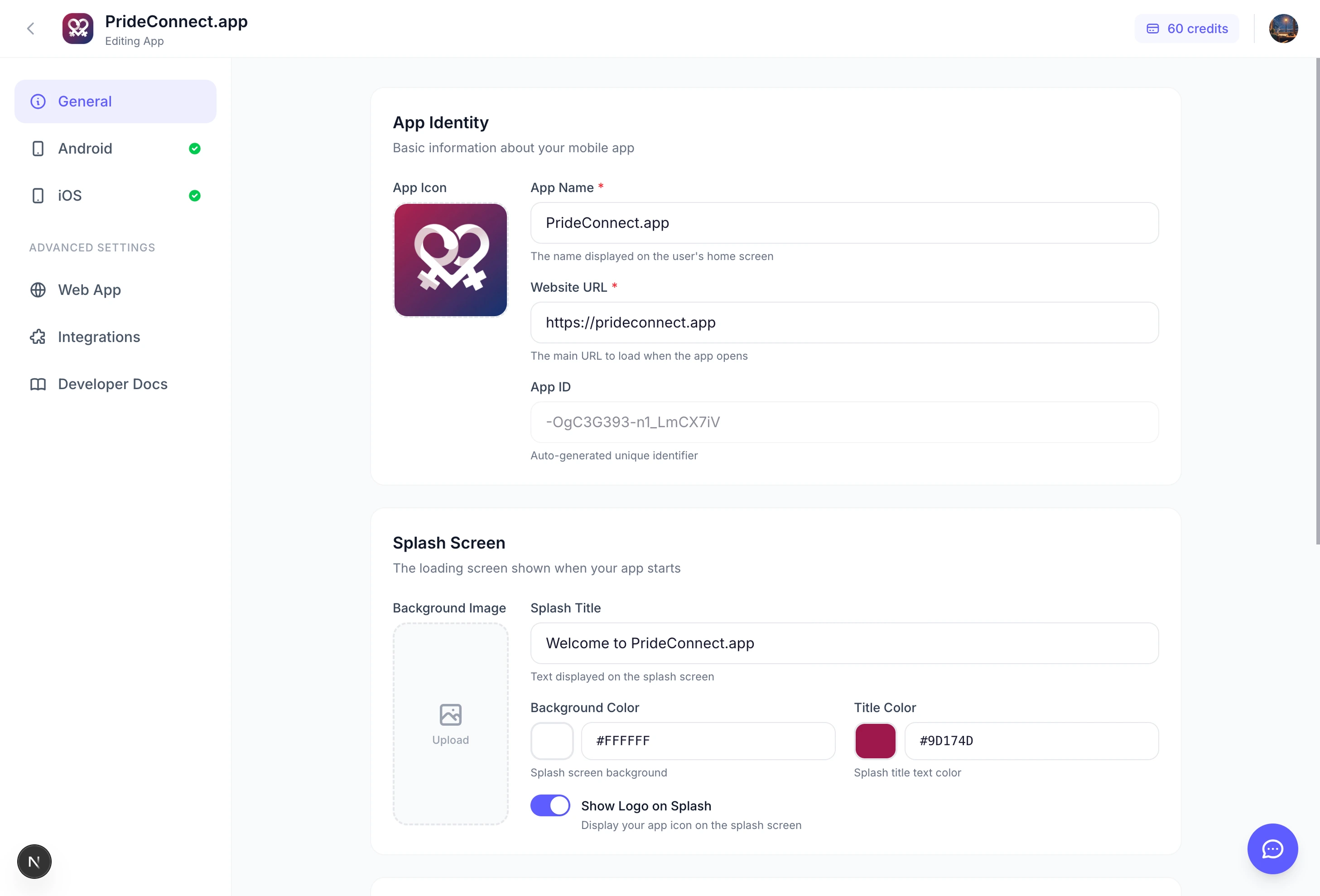
Task: Select the Website URL input
Action: (x=844, y=323)
